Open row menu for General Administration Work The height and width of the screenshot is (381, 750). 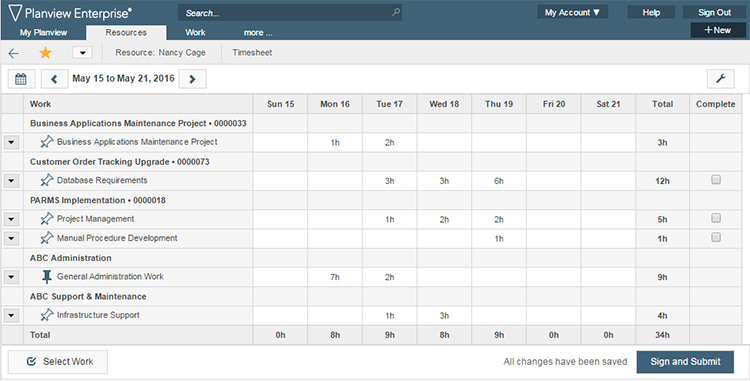pos(11,277)
